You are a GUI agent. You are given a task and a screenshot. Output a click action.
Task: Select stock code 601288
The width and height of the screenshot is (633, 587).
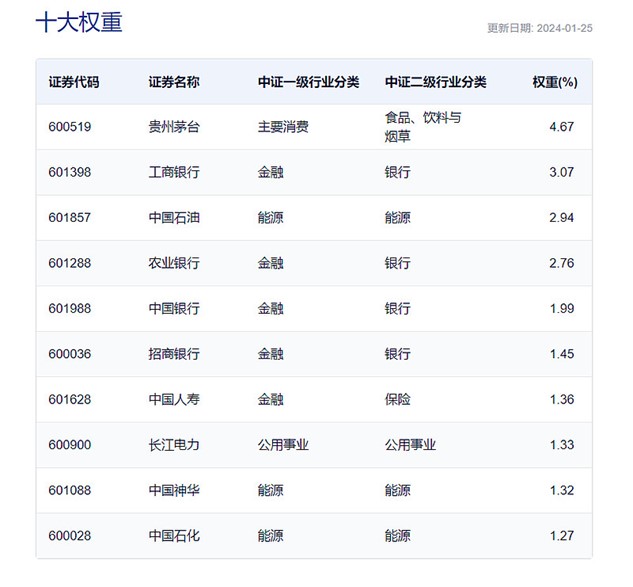[70, 263]
